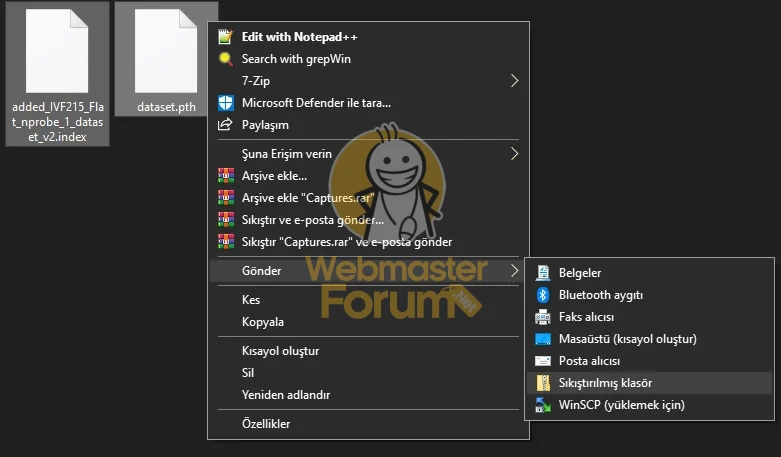Open Şuna Erişim verin entry
Image resolution: width=781 pixels, height=457 pixels.
pos(368,154)
